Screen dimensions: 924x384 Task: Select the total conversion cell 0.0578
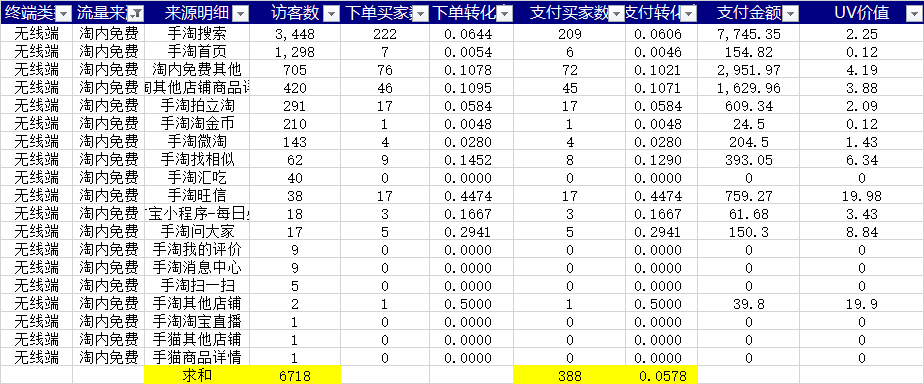coord(662,375)
